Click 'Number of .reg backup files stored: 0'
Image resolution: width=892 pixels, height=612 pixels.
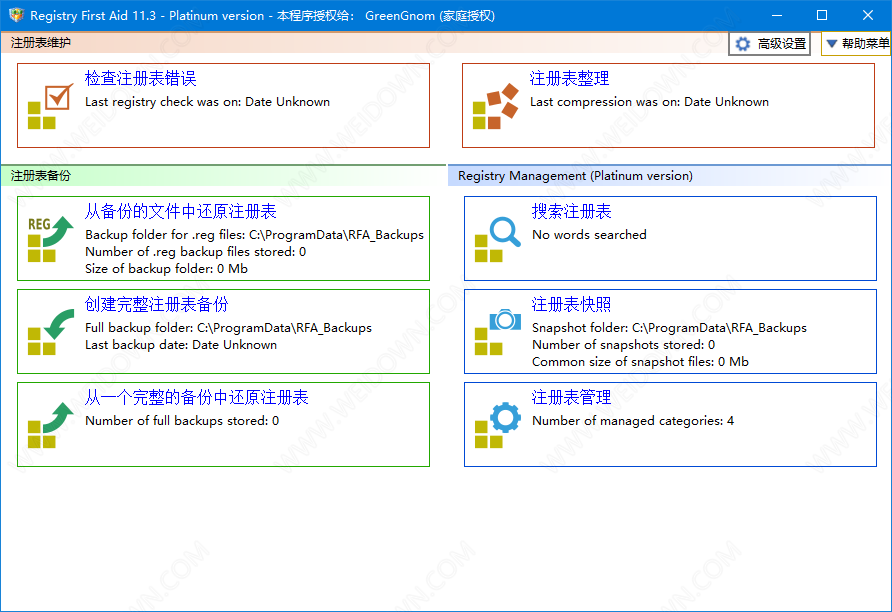tap(196, 251)
